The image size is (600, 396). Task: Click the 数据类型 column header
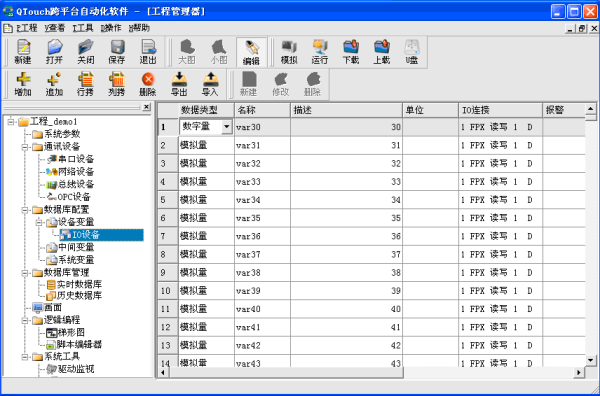206,110
